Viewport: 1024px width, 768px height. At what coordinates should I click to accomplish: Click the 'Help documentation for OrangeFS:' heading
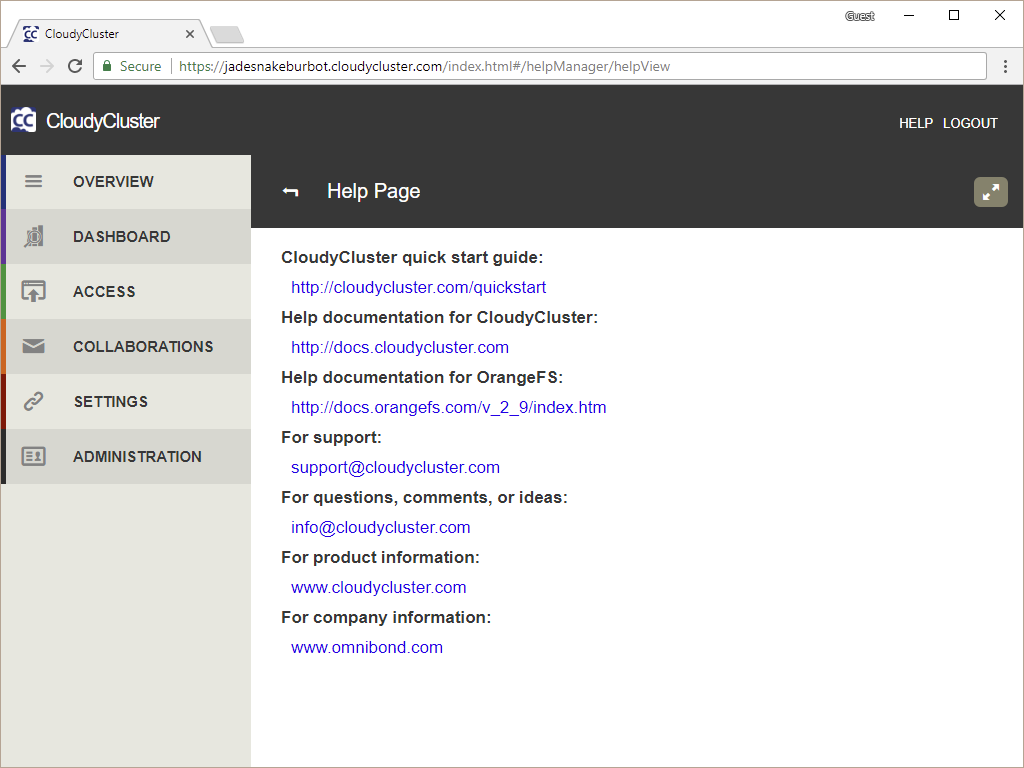422,377
